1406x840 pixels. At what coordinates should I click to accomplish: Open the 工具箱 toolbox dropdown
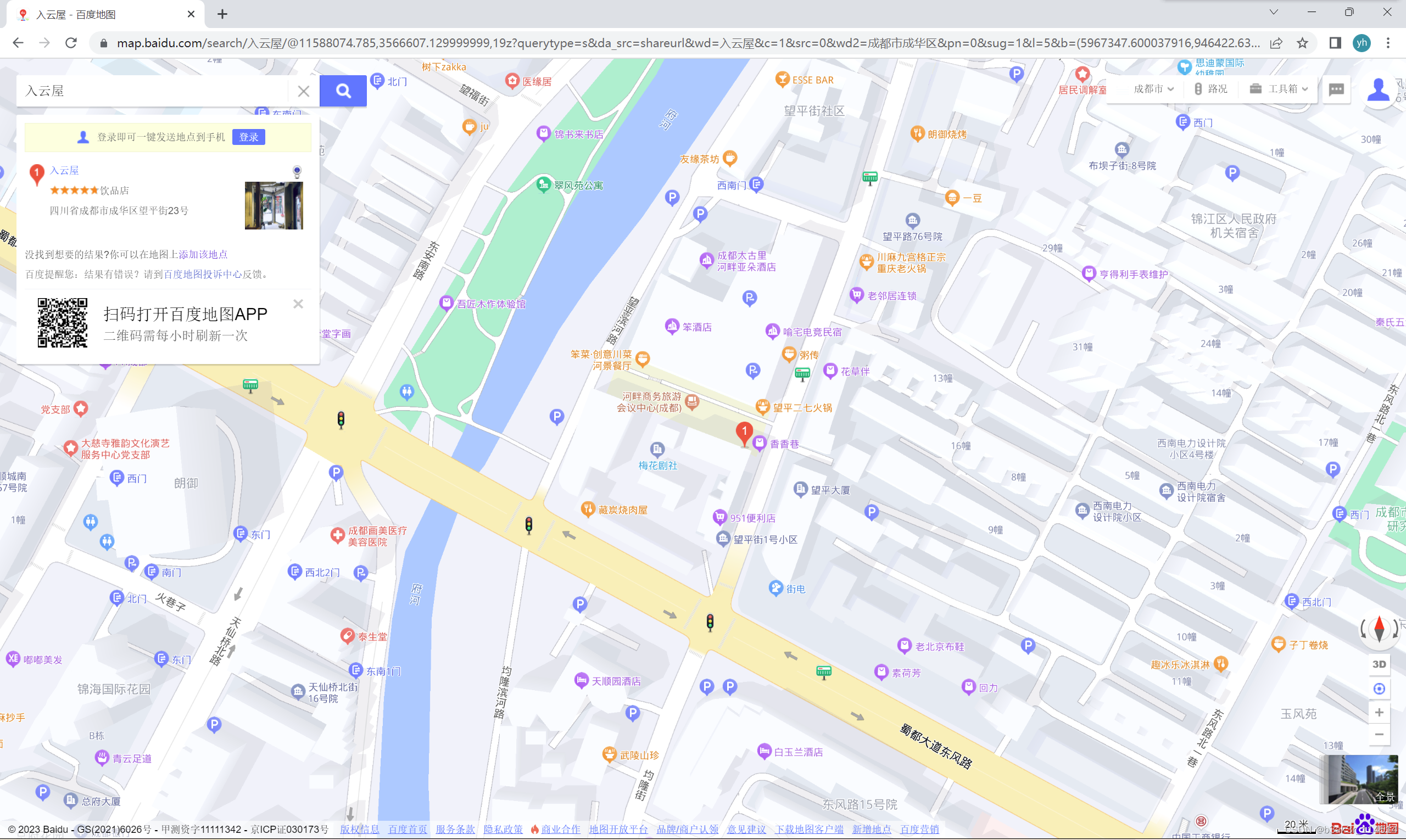[1281, 89]
